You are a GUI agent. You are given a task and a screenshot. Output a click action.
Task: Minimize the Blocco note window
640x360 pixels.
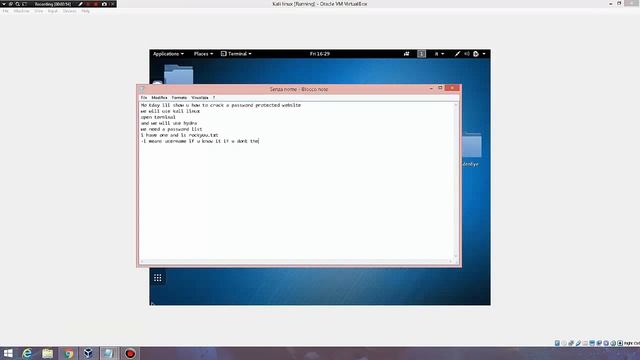pos(431,89)
